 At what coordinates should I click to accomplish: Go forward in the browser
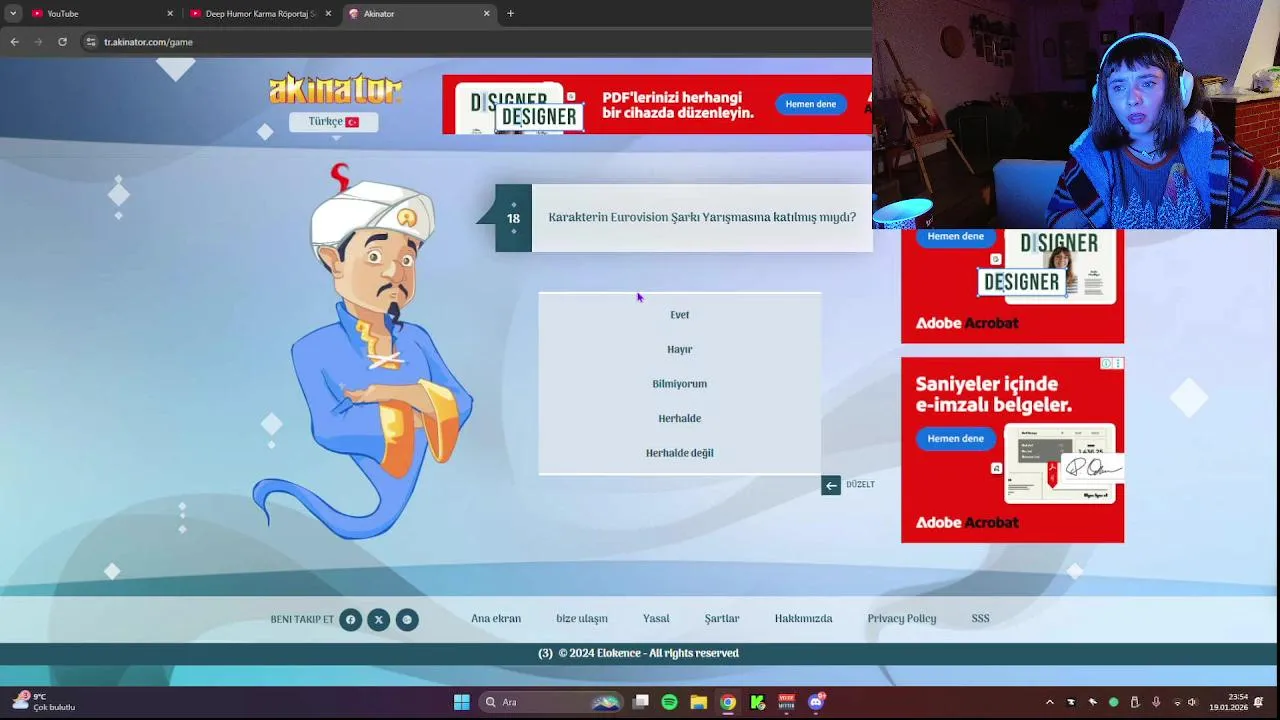click(38, 42)
